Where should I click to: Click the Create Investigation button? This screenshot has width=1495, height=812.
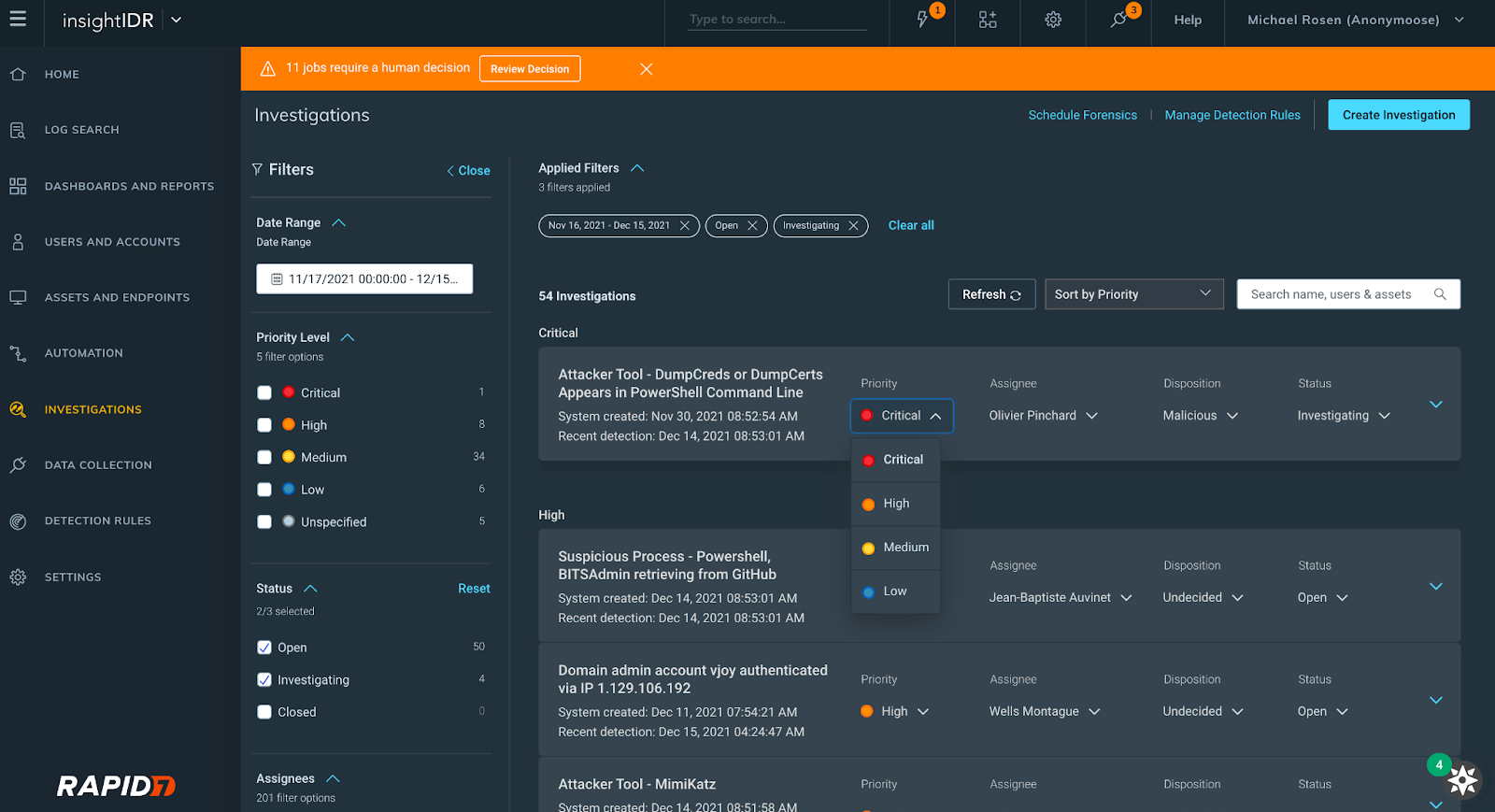click(1398, 115)
